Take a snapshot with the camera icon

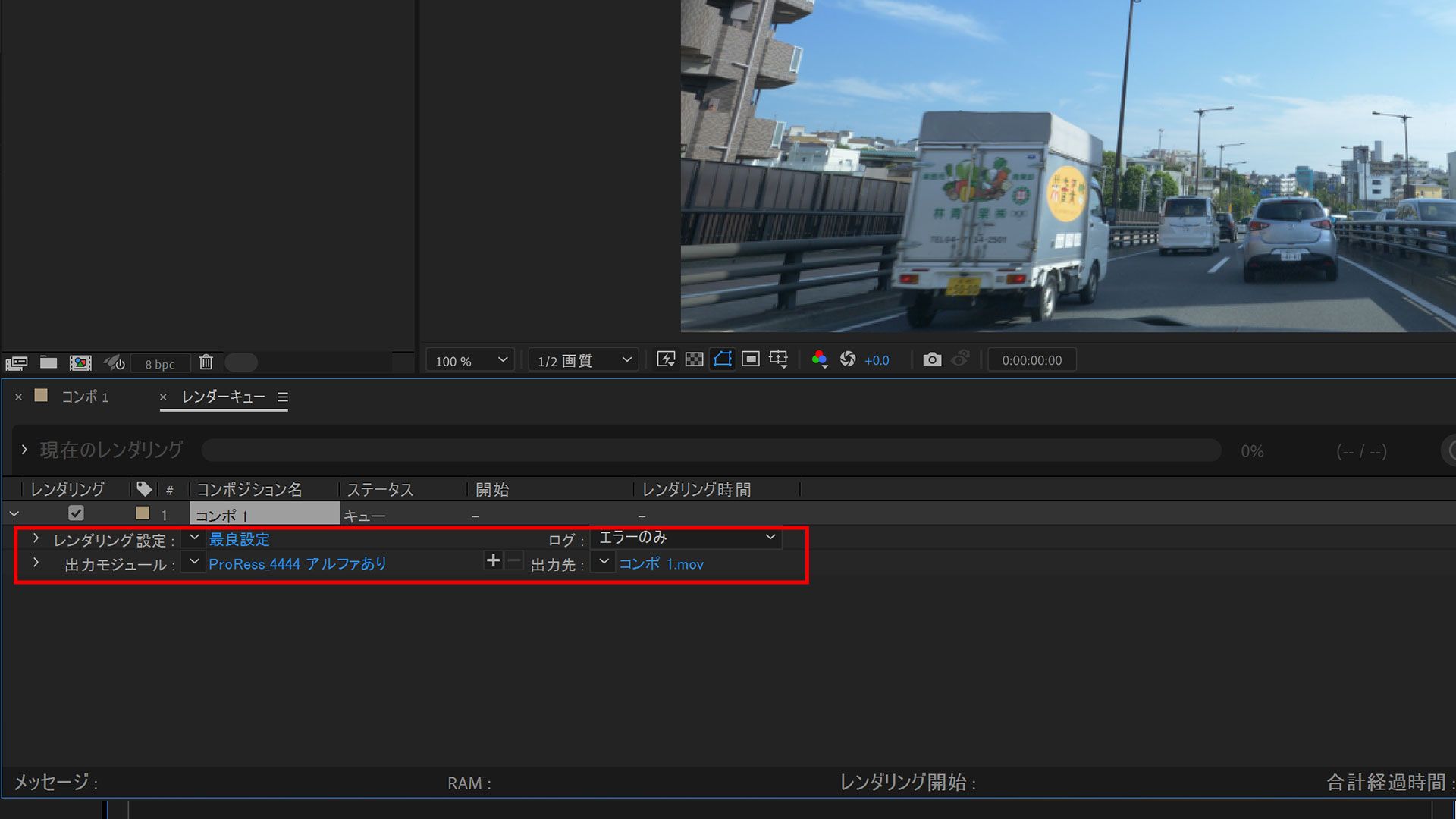[933, 359]
